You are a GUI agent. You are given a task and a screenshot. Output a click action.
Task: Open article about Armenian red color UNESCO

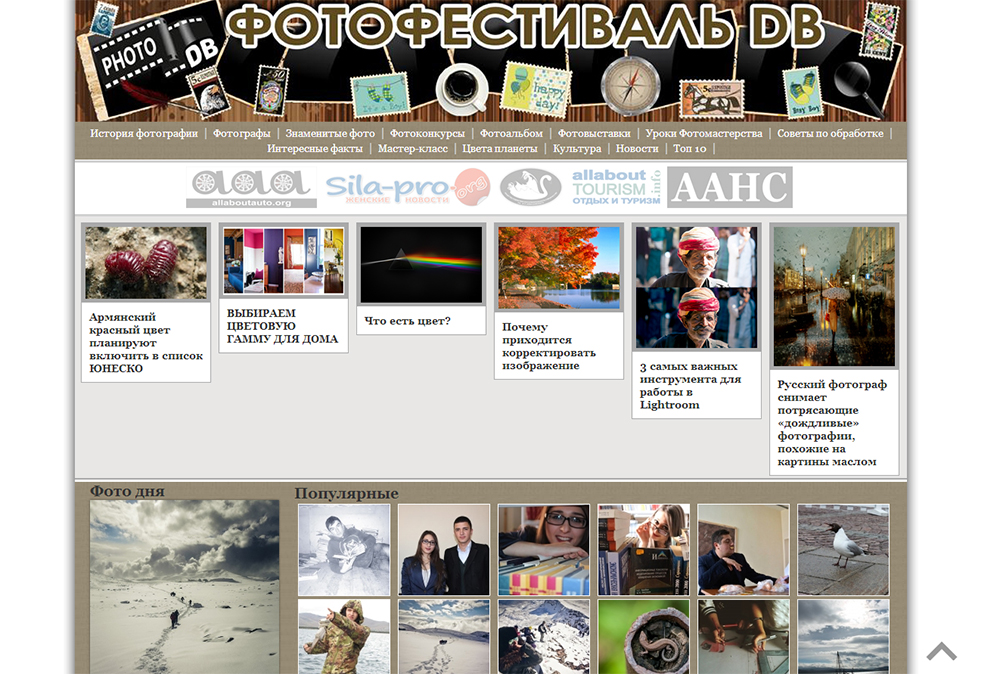point(146,343)
